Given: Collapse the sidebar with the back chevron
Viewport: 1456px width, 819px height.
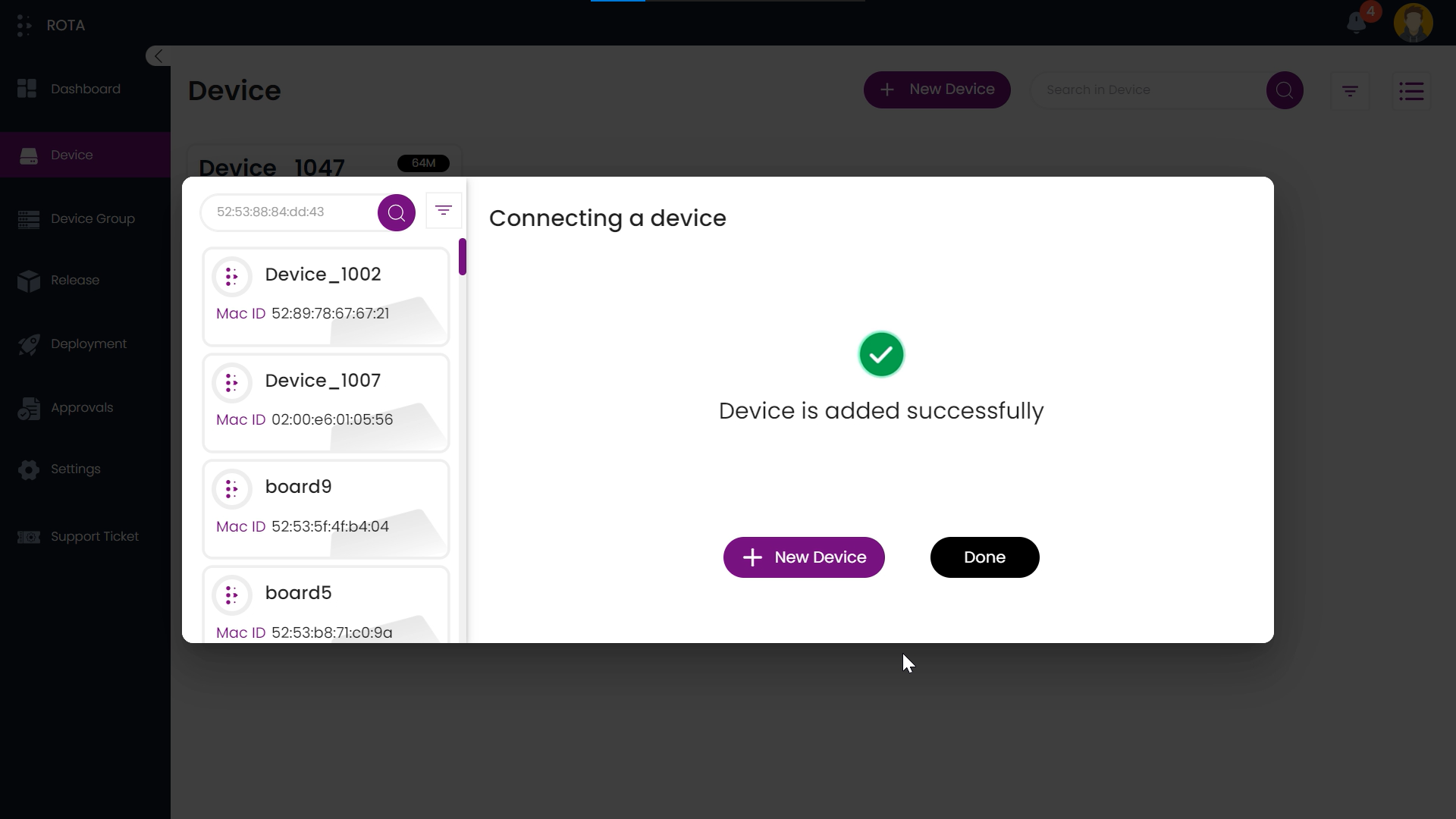Looking at the screenshot, I should coord(157,55).
